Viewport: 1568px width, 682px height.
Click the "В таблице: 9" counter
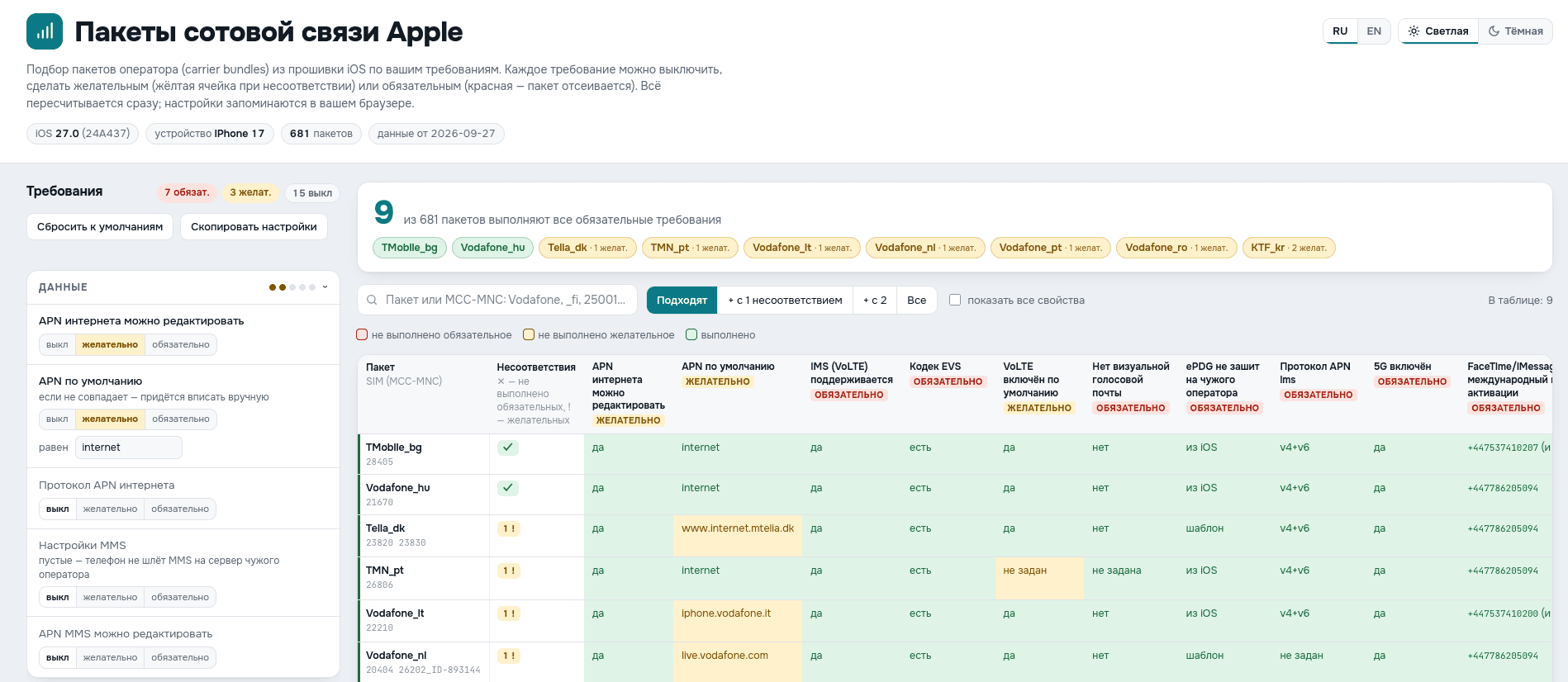coord(1520,301)
